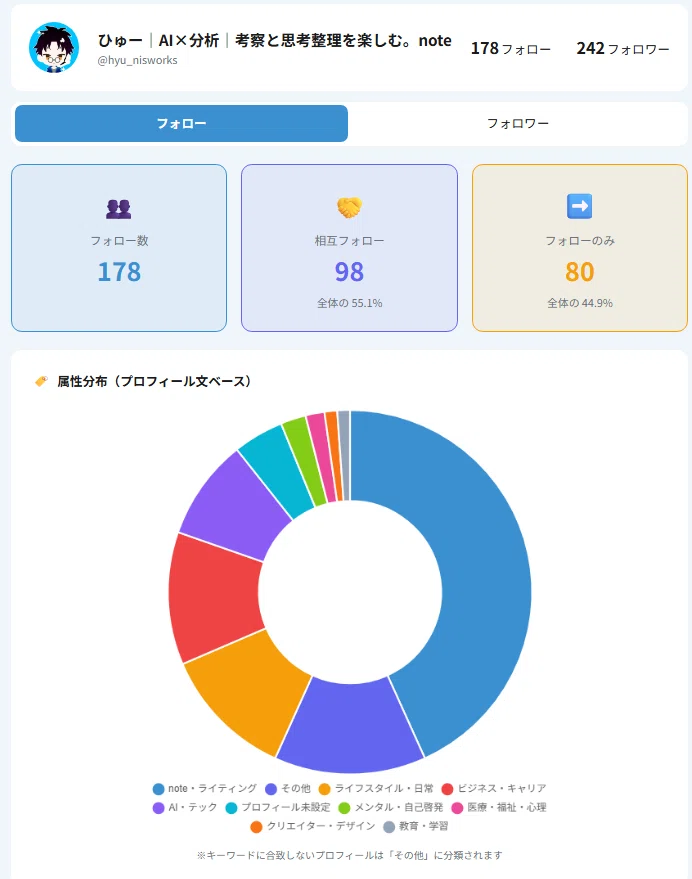The image size is (692, 879).
Task: Toggle その他 legend indigo swatch
Action: [271, 789]
